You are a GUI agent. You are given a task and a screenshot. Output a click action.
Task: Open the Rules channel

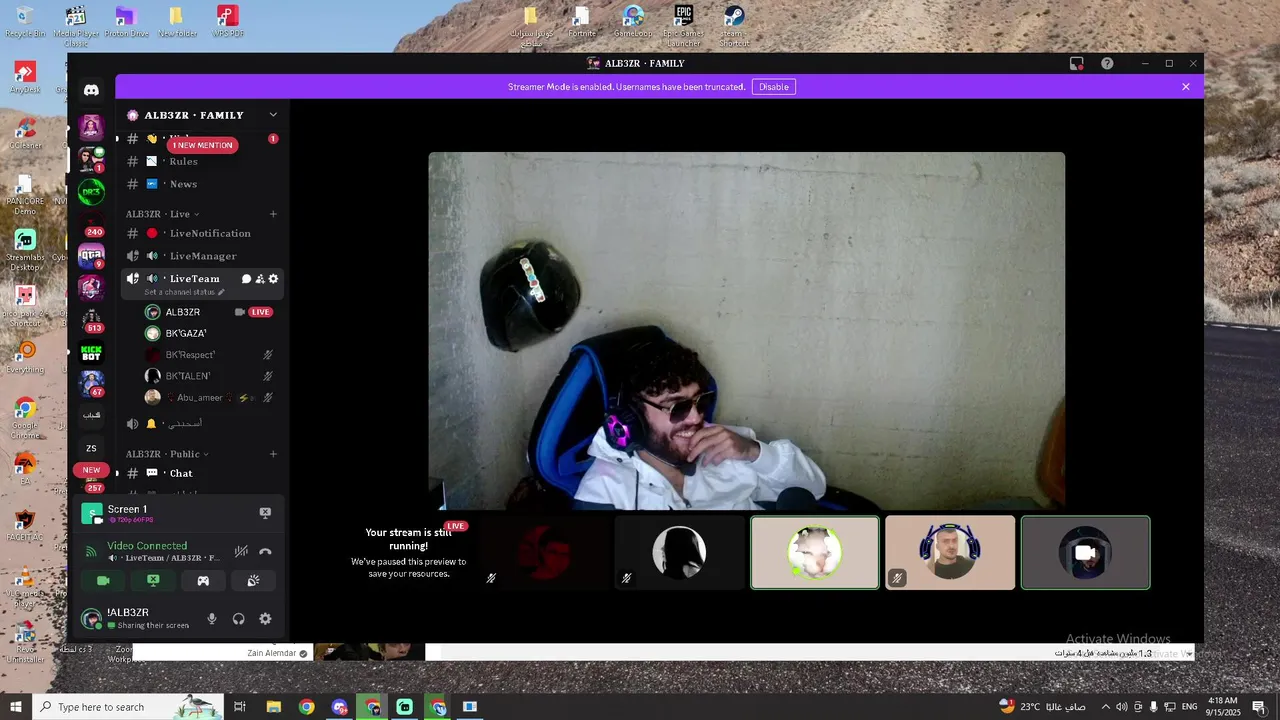click(202, 161)
